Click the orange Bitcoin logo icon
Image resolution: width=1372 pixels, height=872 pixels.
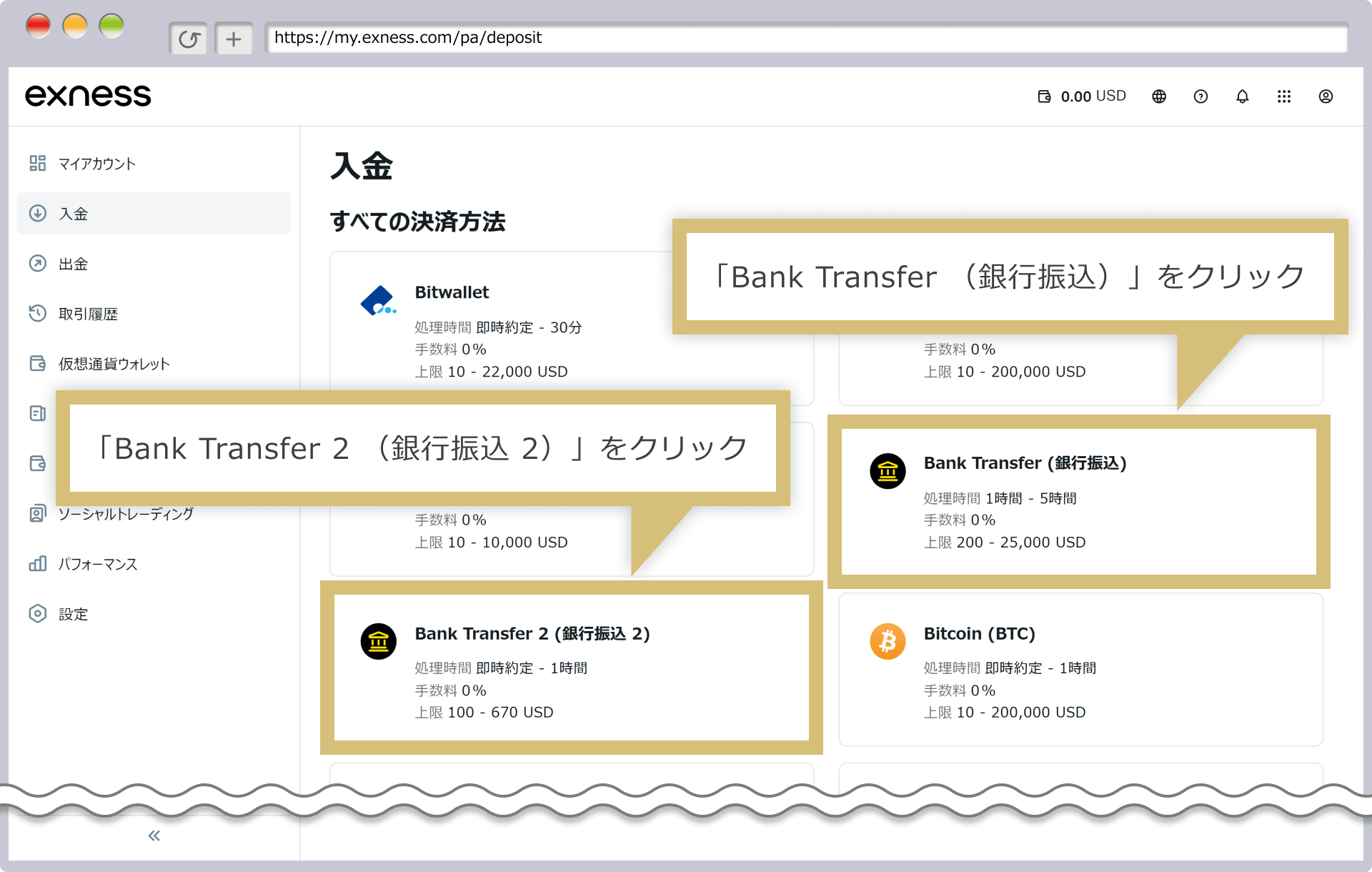pos(888,642)
